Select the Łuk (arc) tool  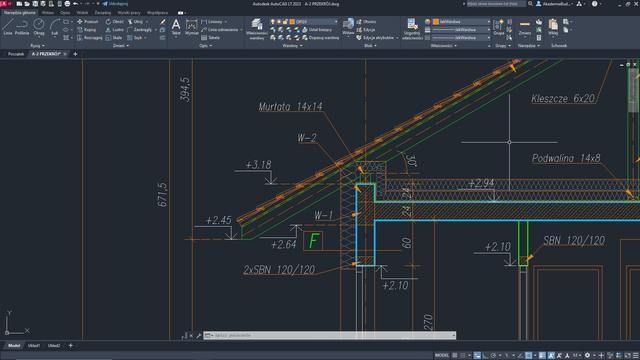click(x=55, y=27)
